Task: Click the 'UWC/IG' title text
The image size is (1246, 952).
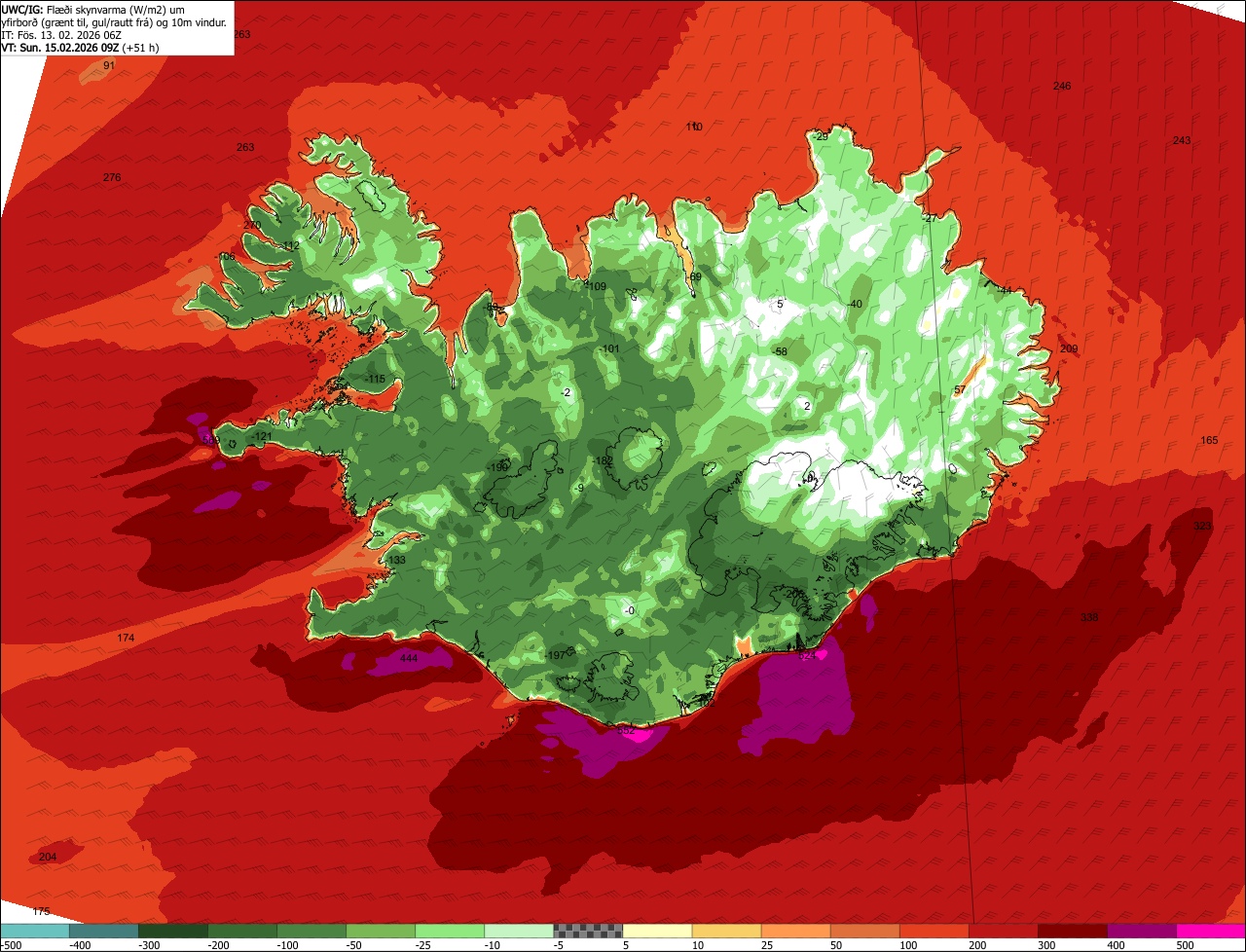Action: tap(21, 9)
